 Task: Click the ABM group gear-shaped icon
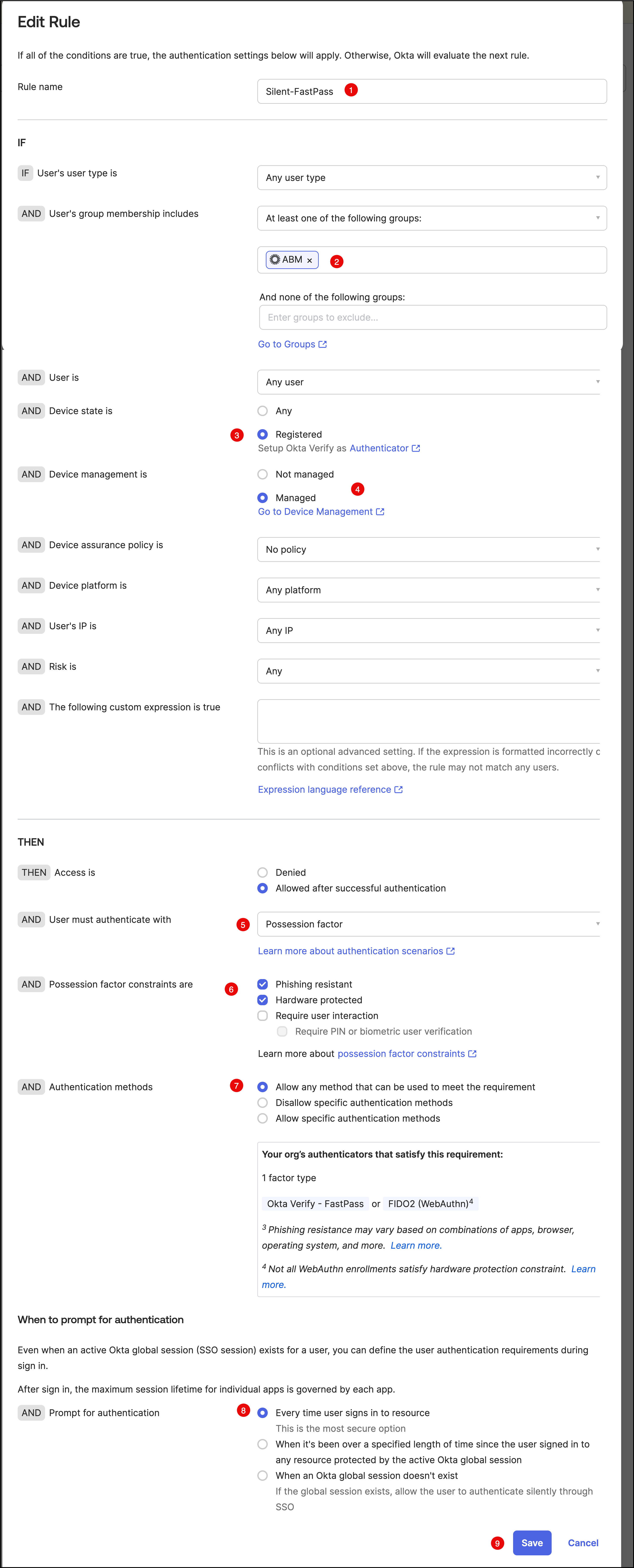[x=275, y=260]
